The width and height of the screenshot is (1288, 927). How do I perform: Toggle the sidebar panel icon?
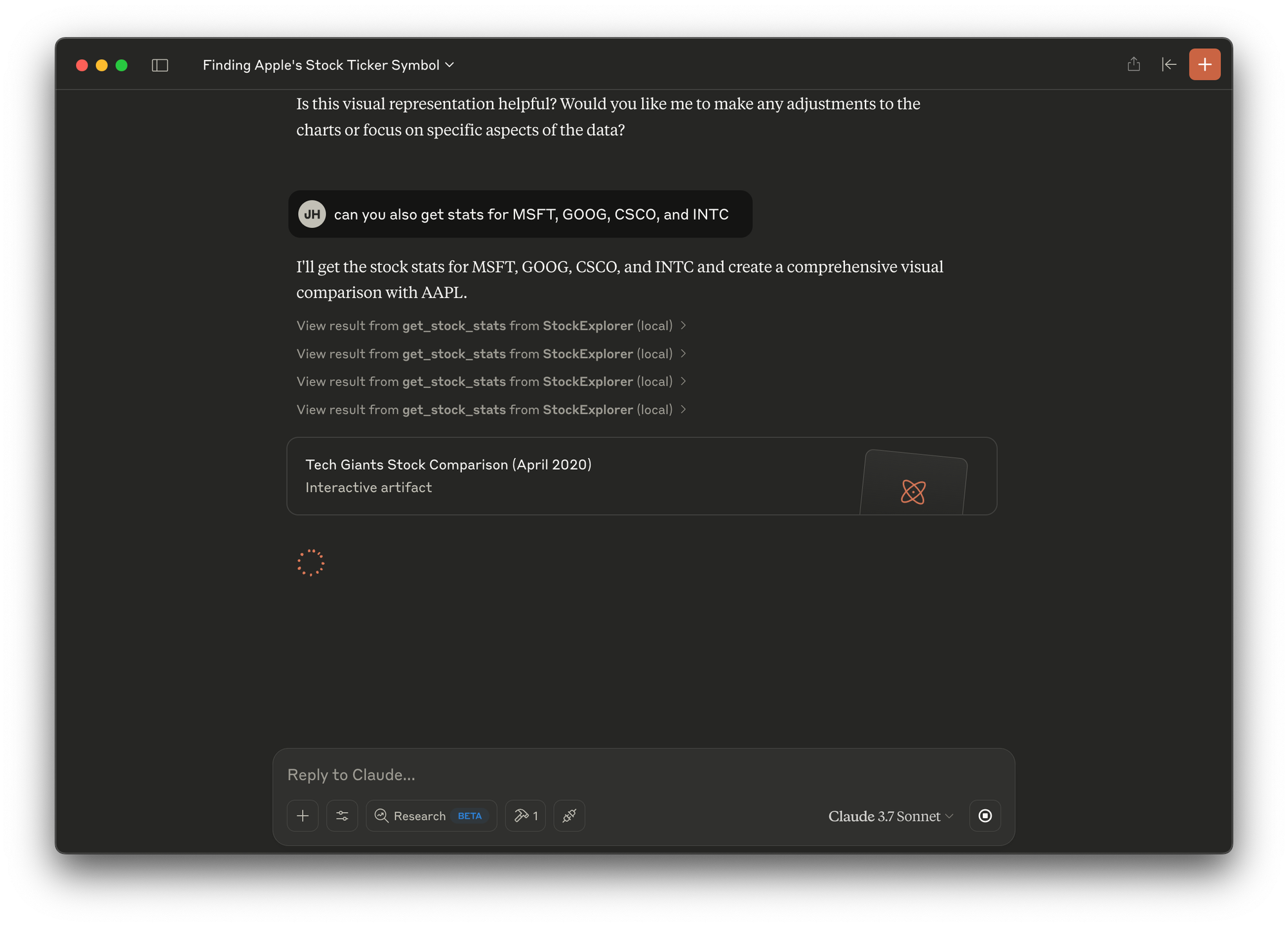[x=160, y=65]
